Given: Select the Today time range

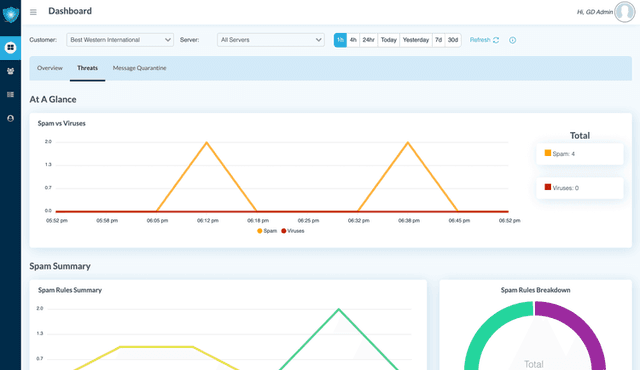Looking at the screenshot, I should point(389,40).
